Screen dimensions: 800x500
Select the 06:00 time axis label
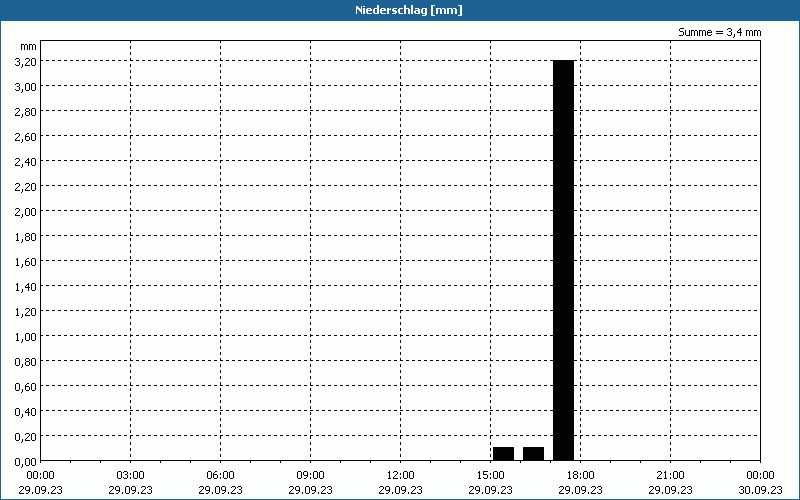220,475
